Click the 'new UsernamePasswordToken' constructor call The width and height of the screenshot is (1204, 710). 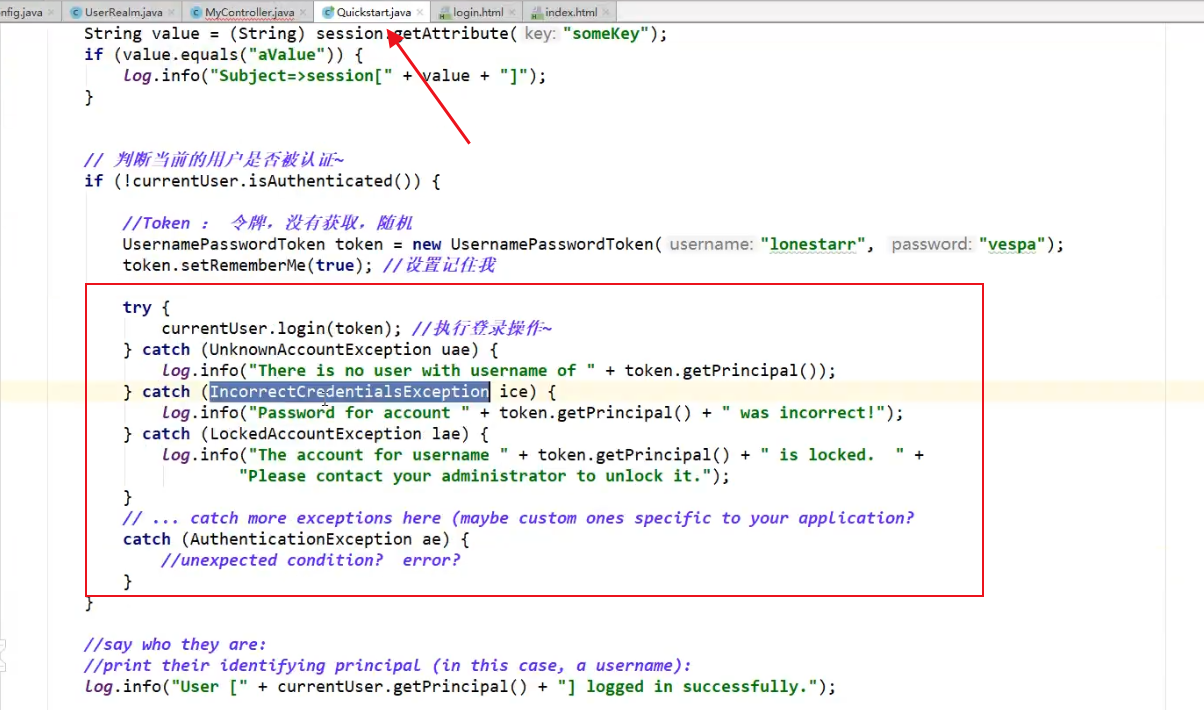534,244
